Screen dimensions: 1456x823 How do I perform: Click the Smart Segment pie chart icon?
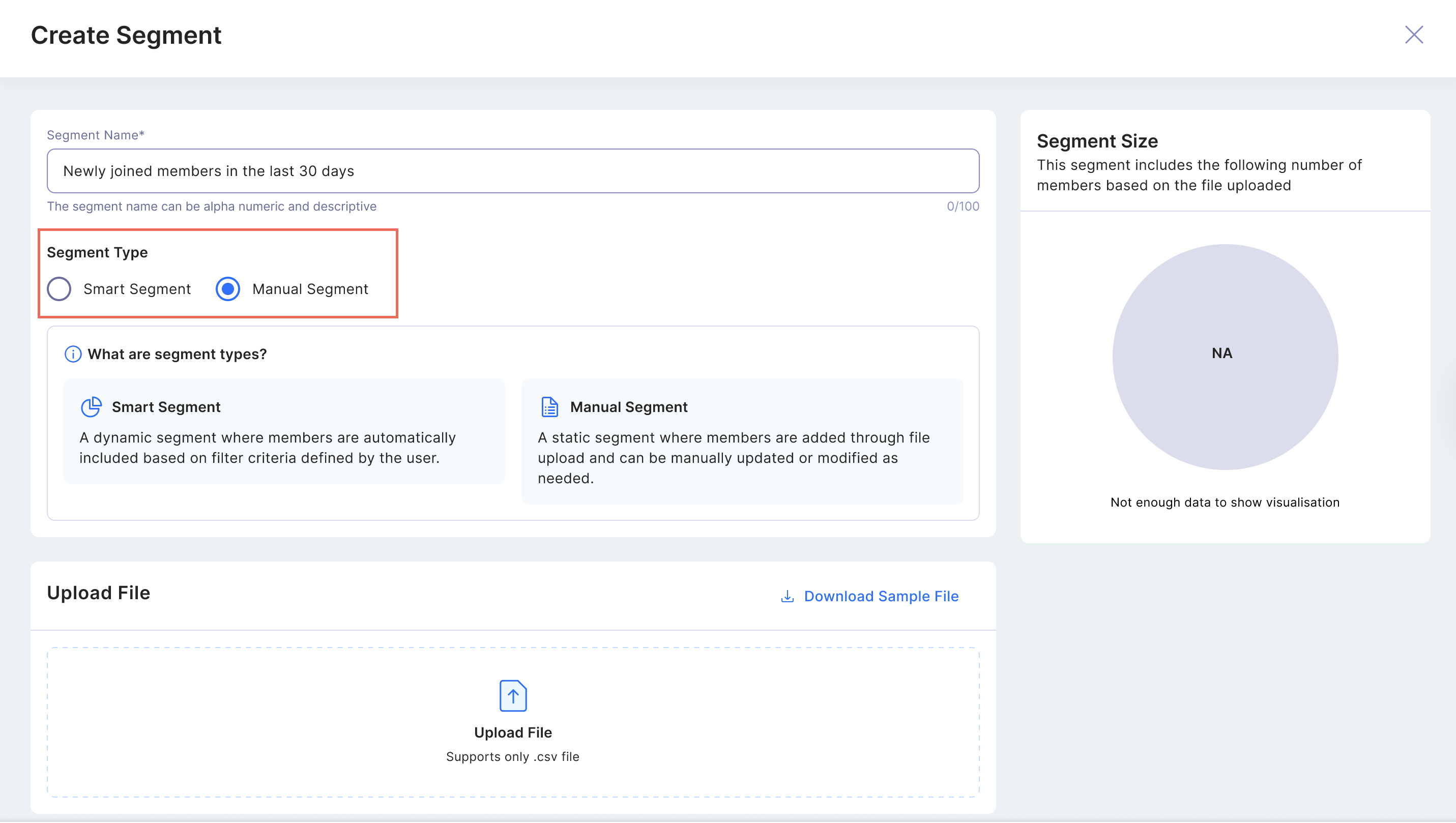pos(91,406)
